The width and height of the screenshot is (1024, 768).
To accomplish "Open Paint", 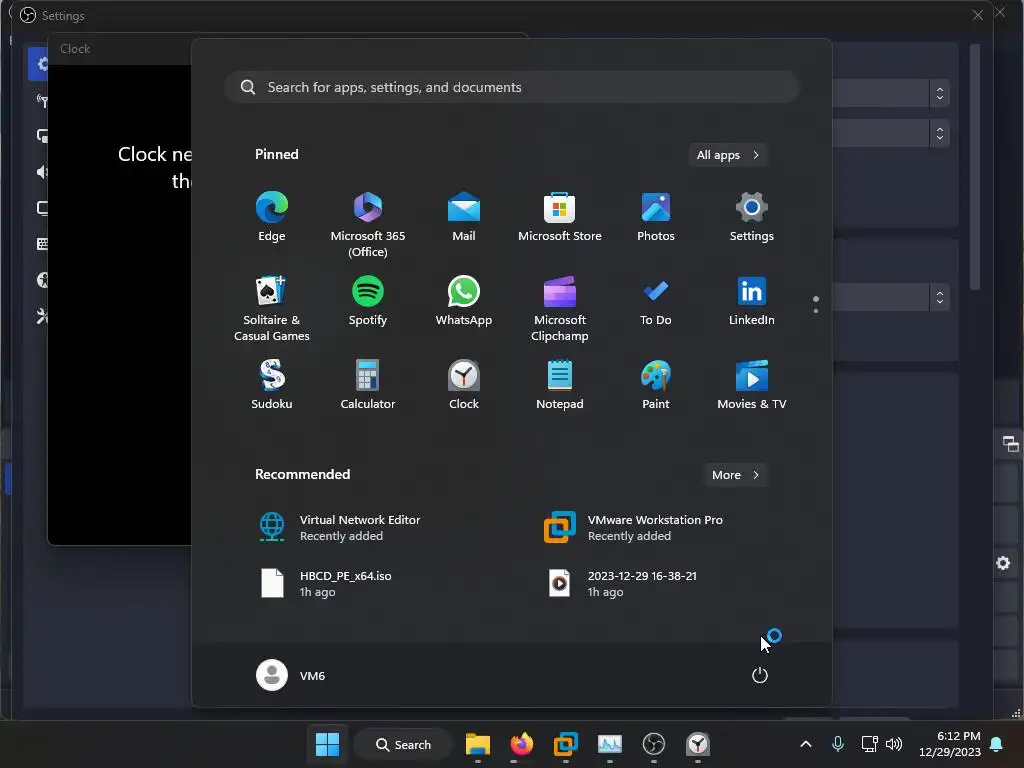I will pos(656,385).
